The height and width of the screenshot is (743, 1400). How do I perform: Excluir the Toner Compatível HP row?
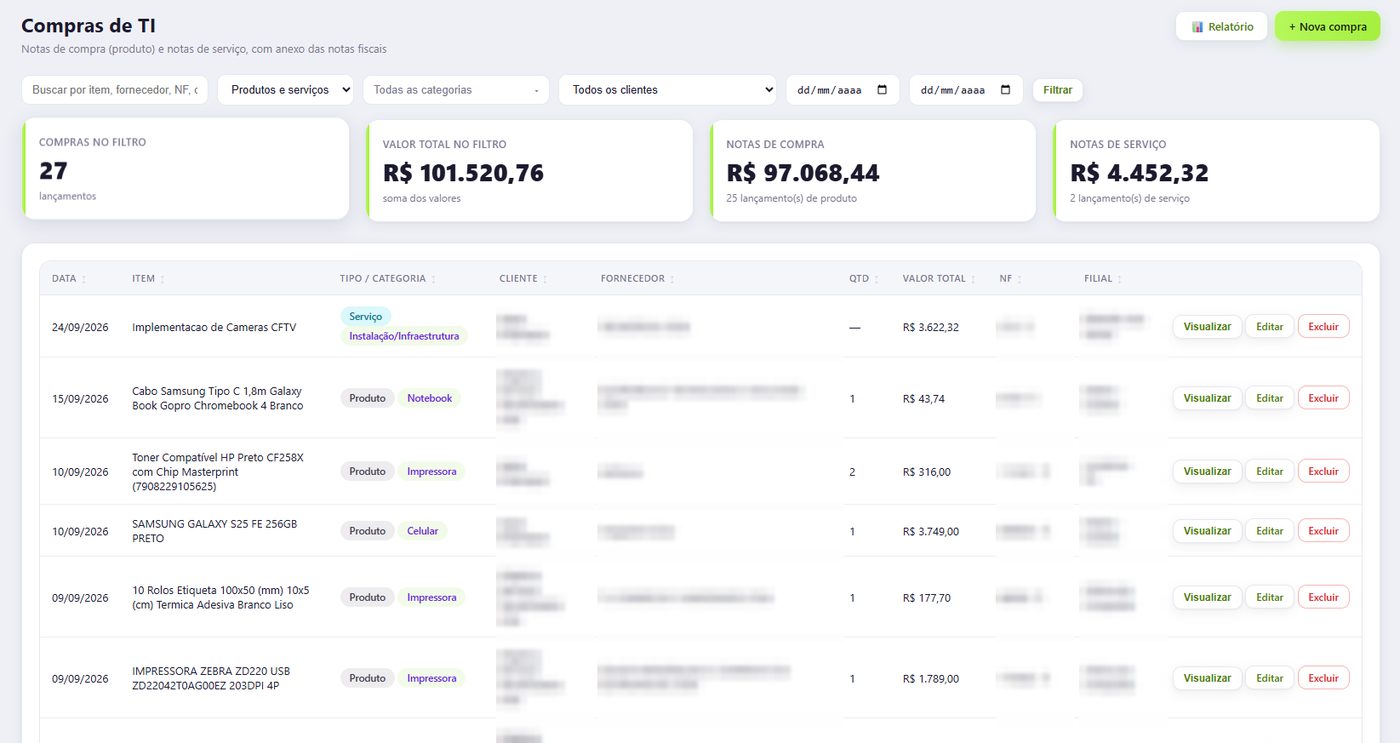pos(1323,471)
